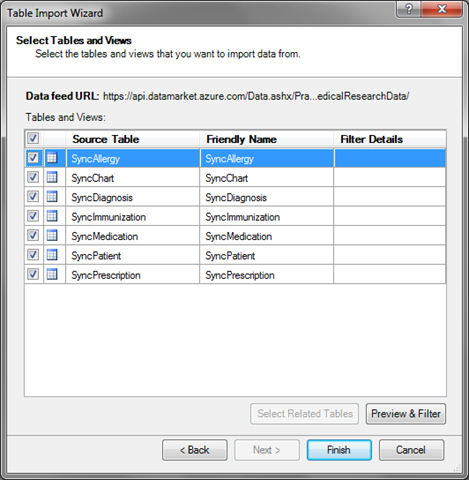Image resolution: width=469 pixels, height=480 pixels.
Task: Click the table icon beside SyncImmunization
Action: [x=52, y=216]
